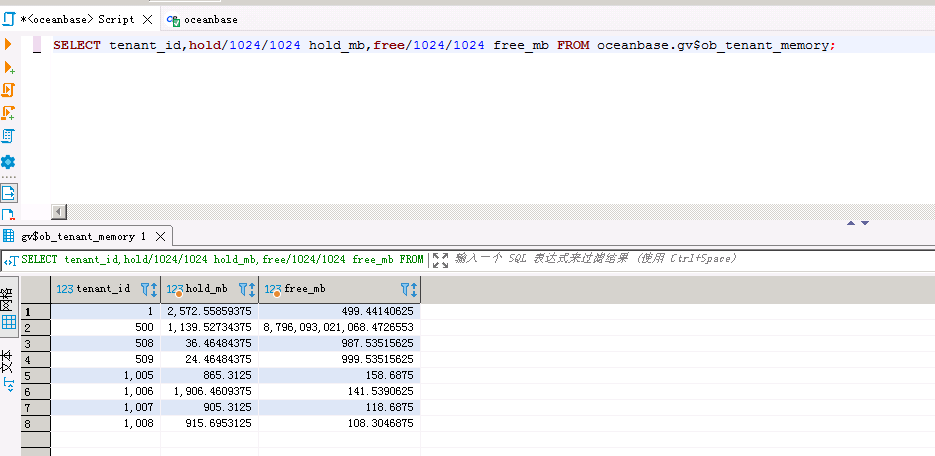Execute script in separate tabs icon

(x=8, y=113)
